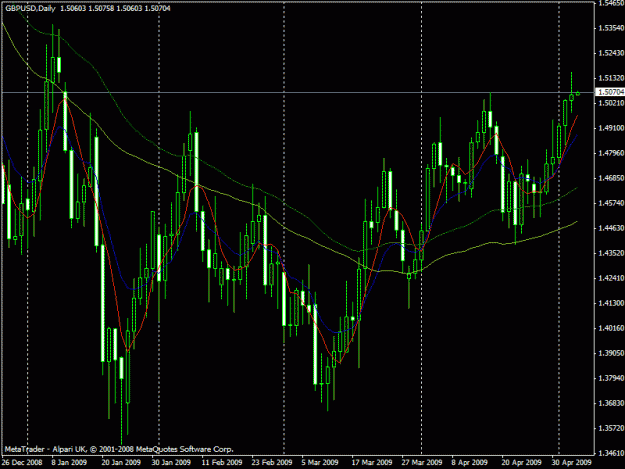Click the 1.52430 price axis label
The height and width of the screenshot is (469, 625).
pos(611,53)
